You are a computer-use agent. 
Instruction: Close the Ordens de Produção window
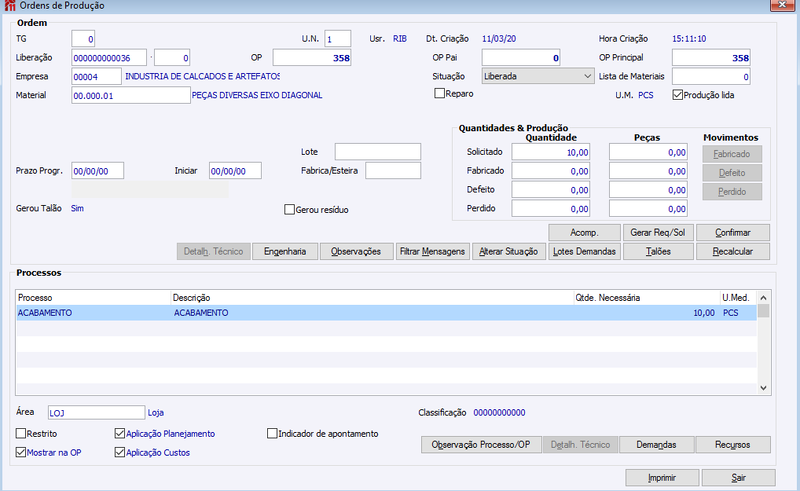[x=782, y=5]
